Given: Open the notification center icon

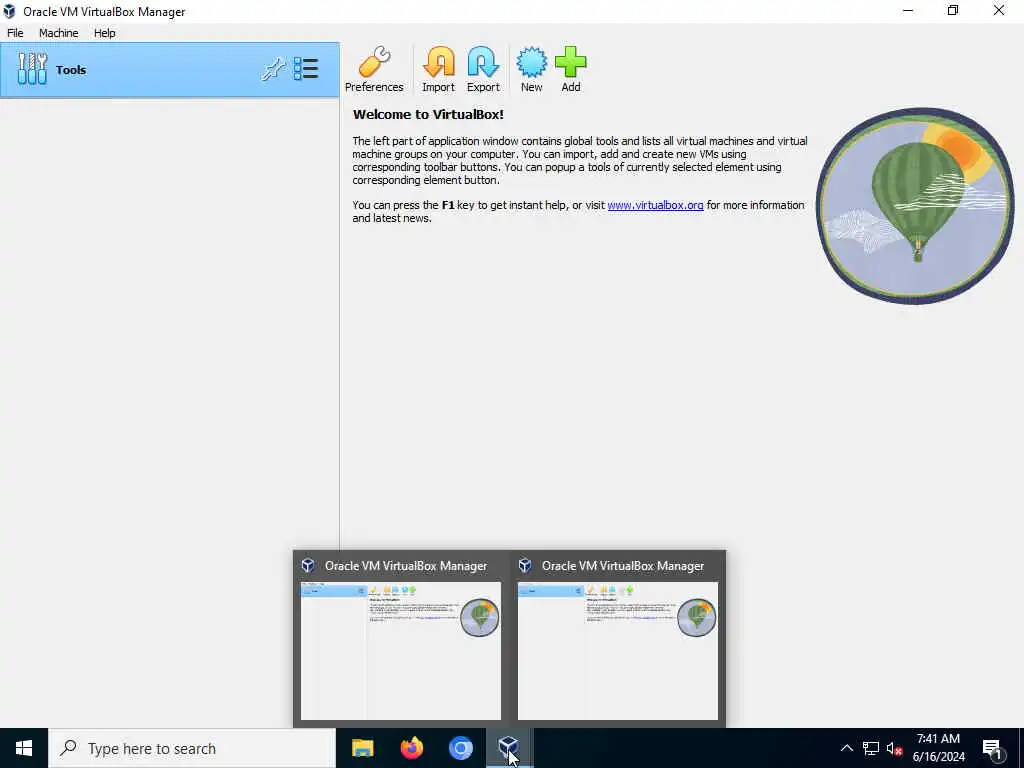Looking at the screenshot, I should (x=993, y=749).
